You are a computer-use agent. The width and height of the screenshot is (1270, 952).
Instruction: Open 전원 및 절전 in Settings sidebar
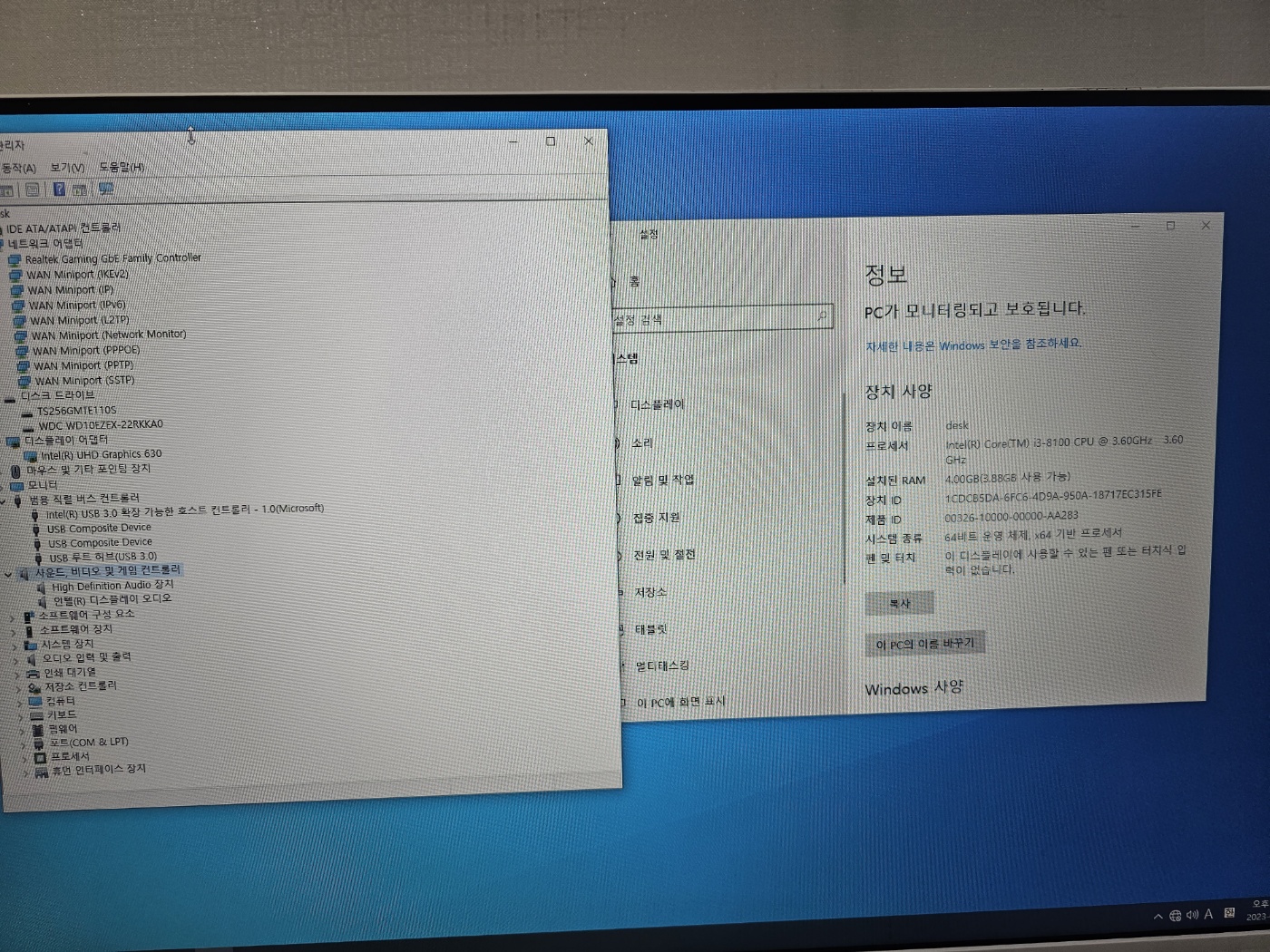664,555
